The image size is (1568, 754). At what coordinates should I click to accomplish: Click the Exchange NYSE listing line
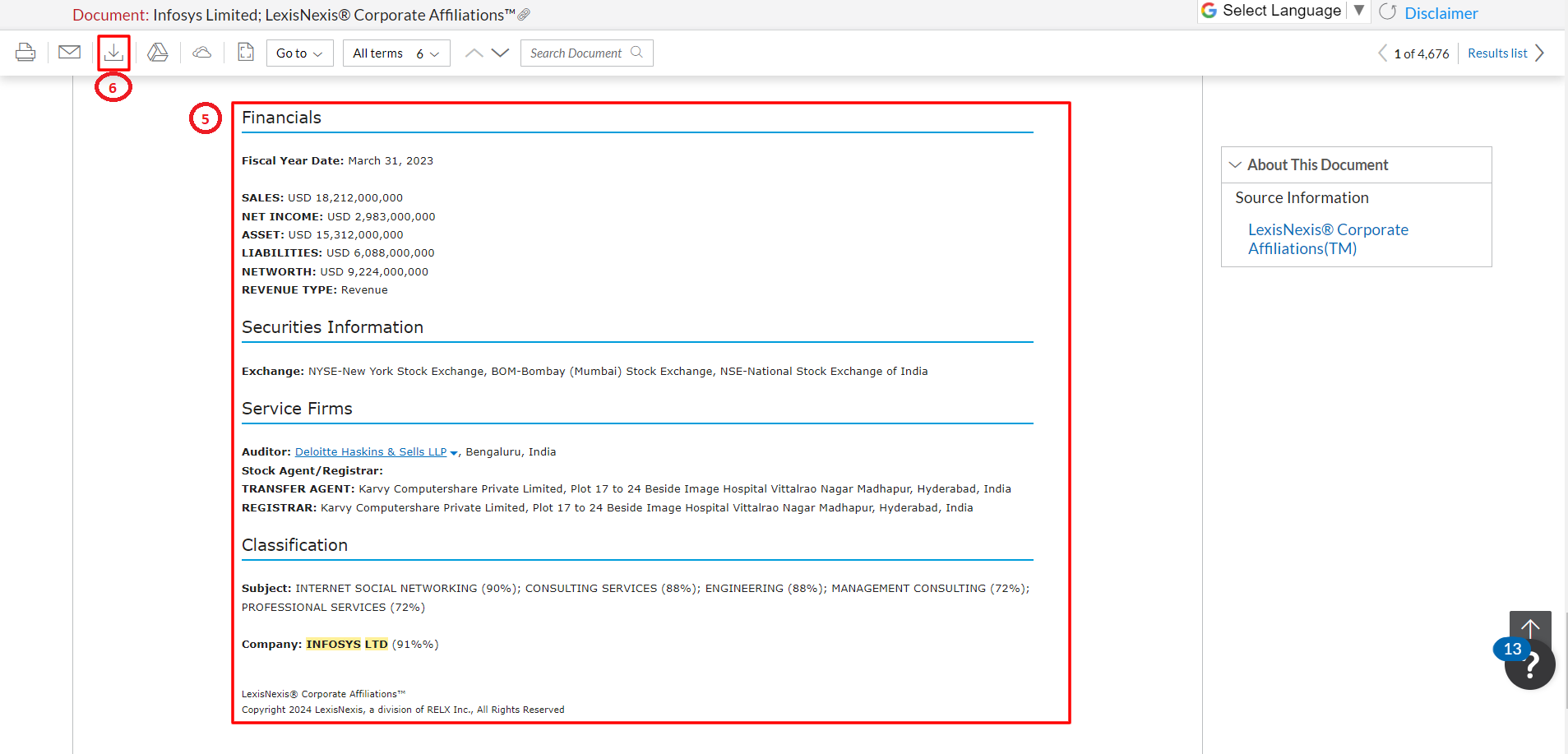[585, 372]
